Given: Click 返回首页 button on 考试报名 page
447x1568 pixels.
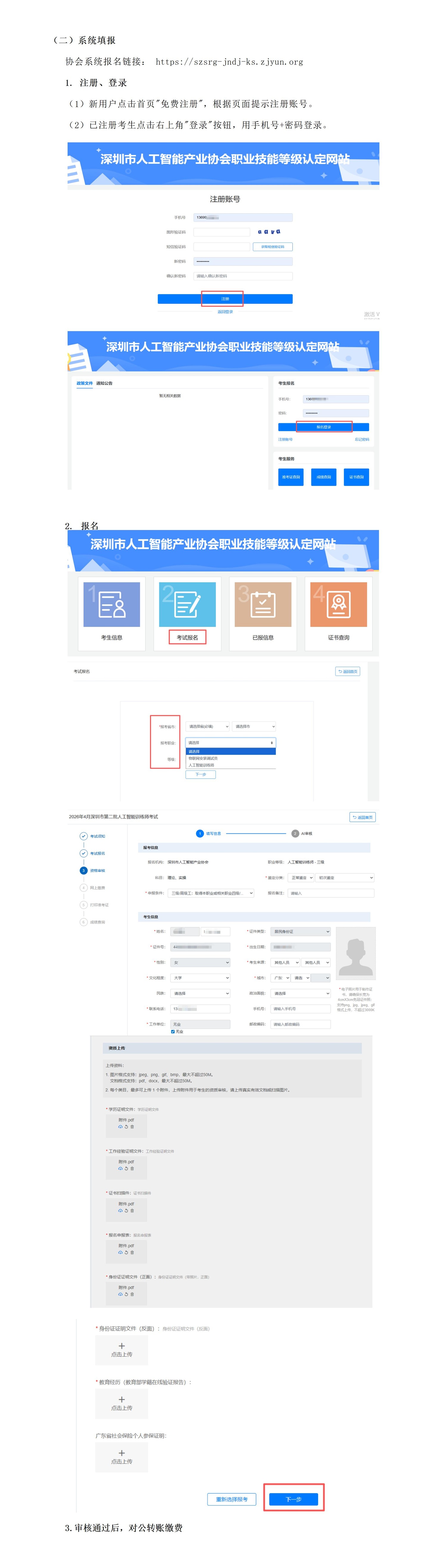Looking at the screenshot, I should (x=348, y=671).
